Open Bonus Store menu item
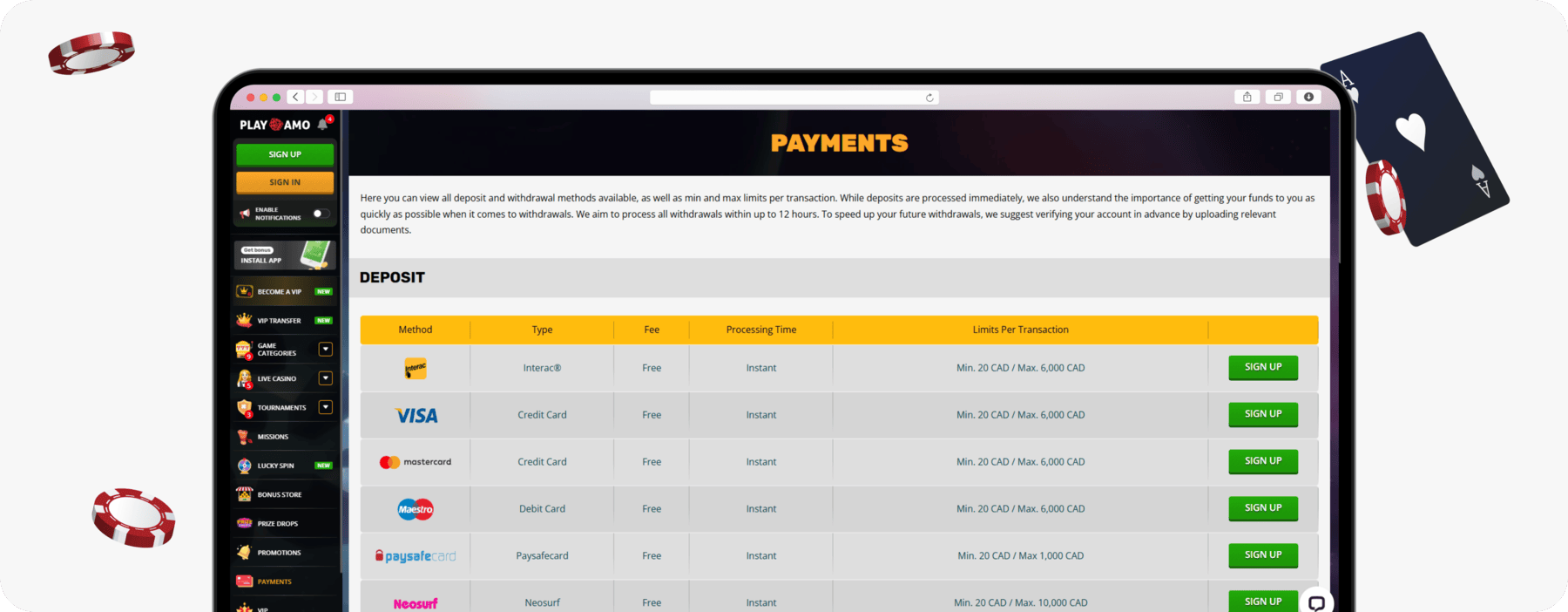The width and height of the screenshot is (1568, 612). click(x=285, y=494)
